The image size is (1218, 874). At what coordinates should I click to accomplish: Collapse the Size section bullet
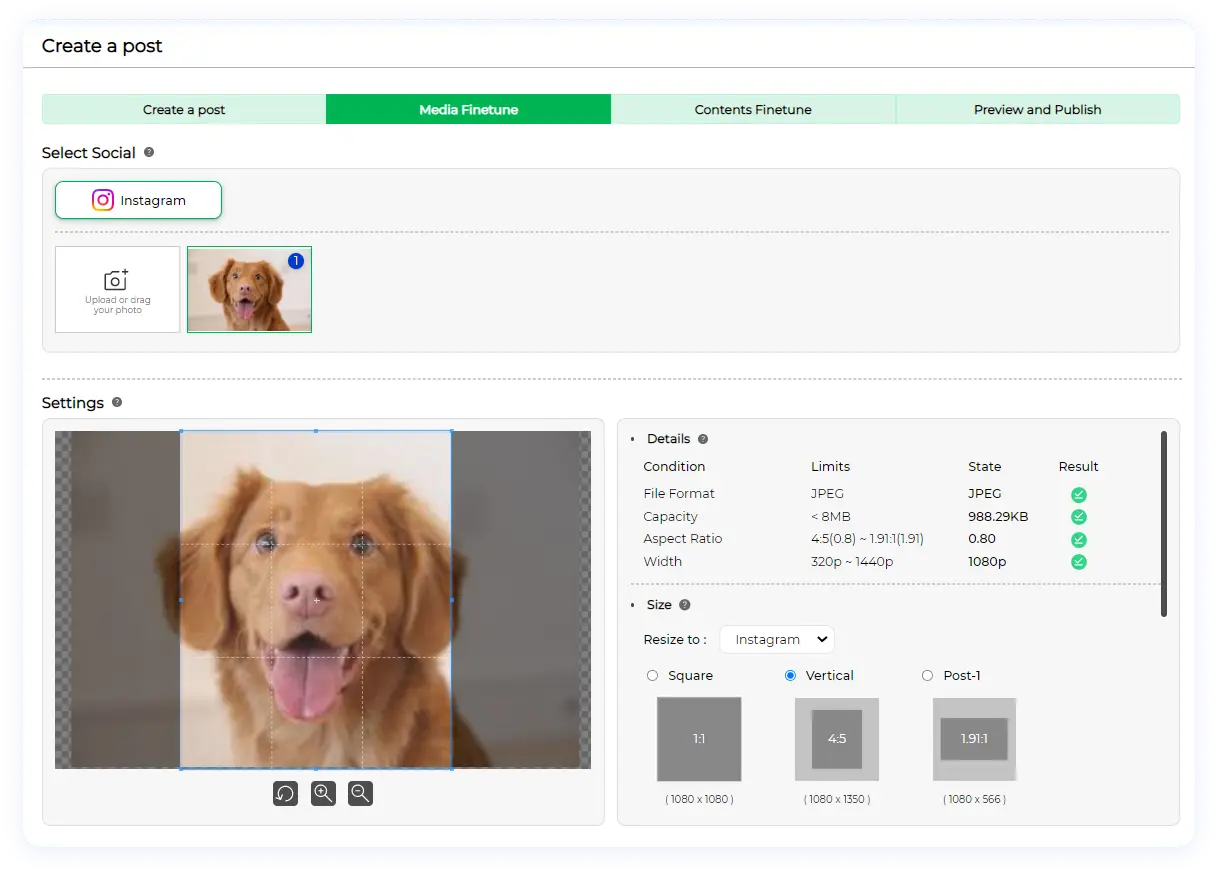coord(632,605)
